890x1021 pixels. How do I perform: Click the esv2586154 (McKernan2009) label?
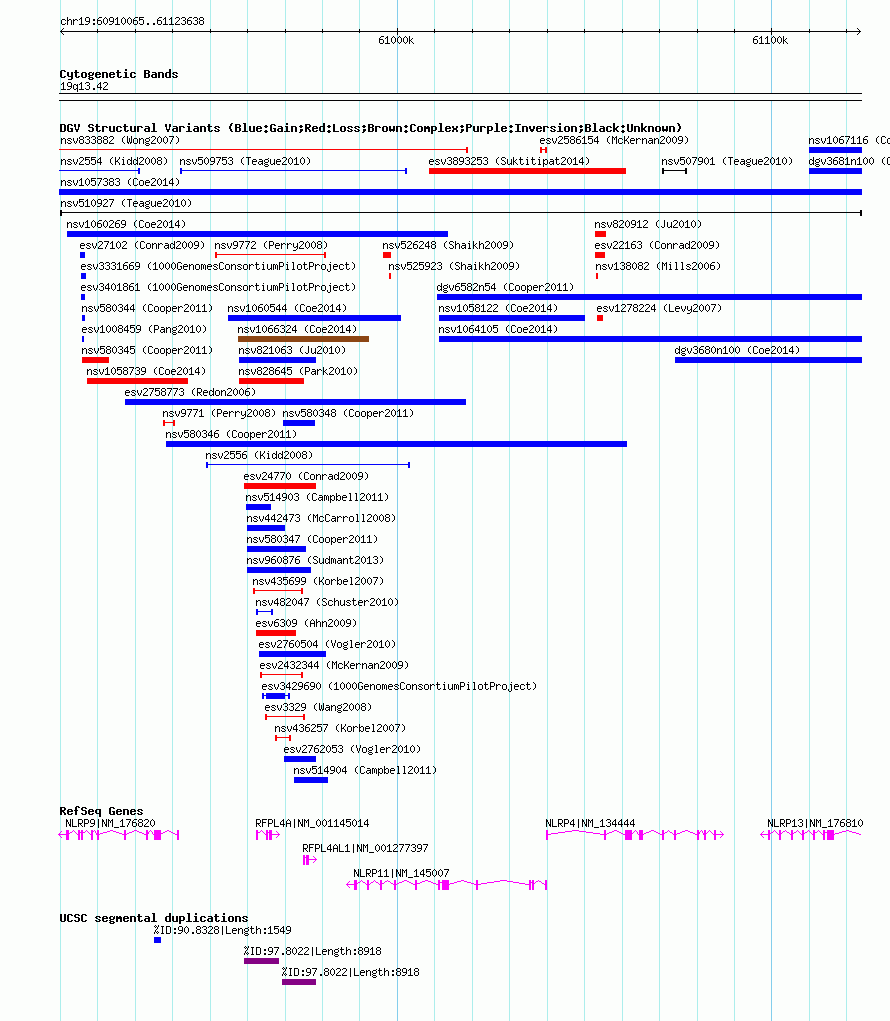point(614,140)
